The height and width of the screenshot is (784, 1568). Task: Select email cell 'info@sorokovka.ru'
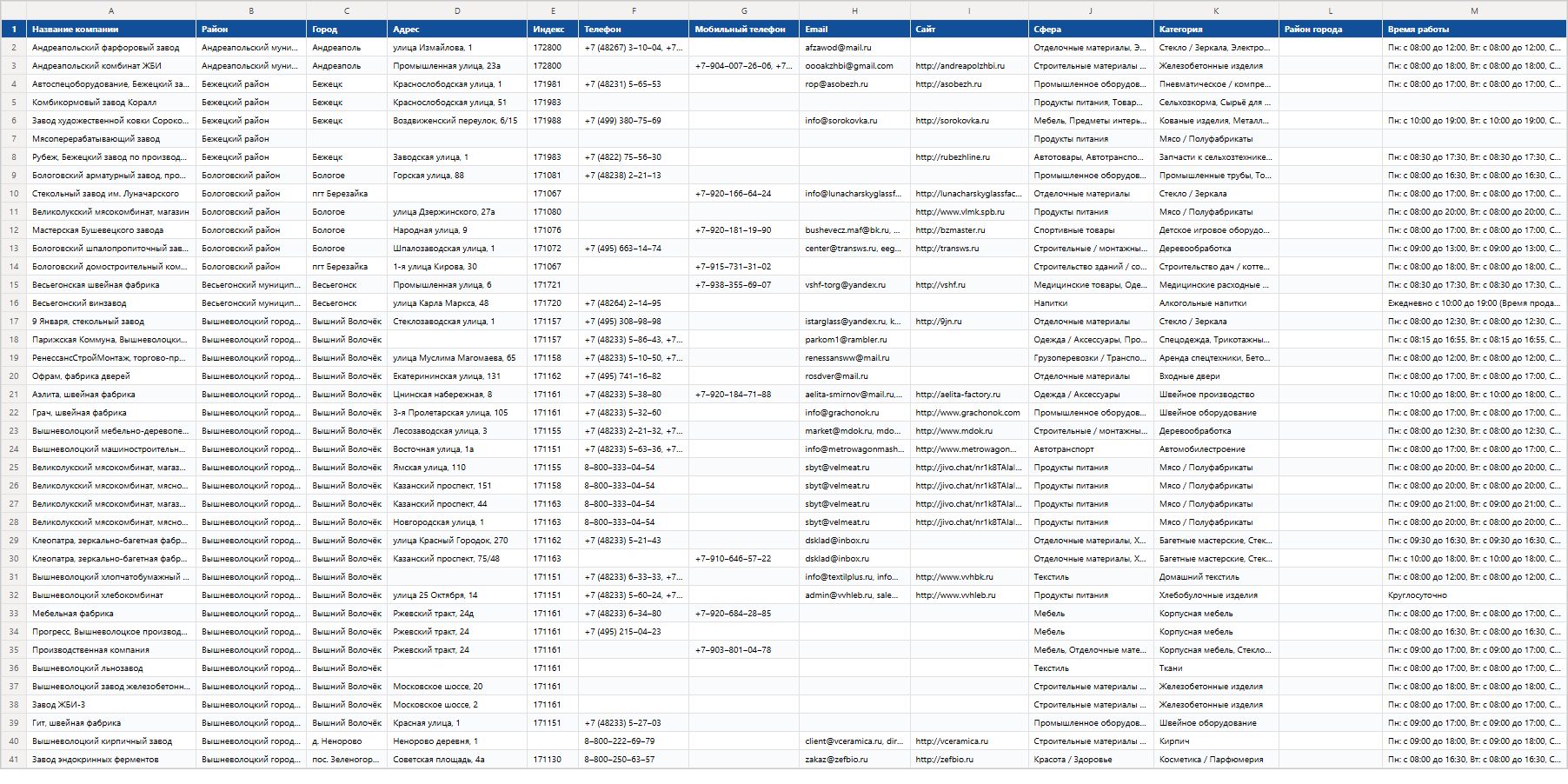pos(854,121)
